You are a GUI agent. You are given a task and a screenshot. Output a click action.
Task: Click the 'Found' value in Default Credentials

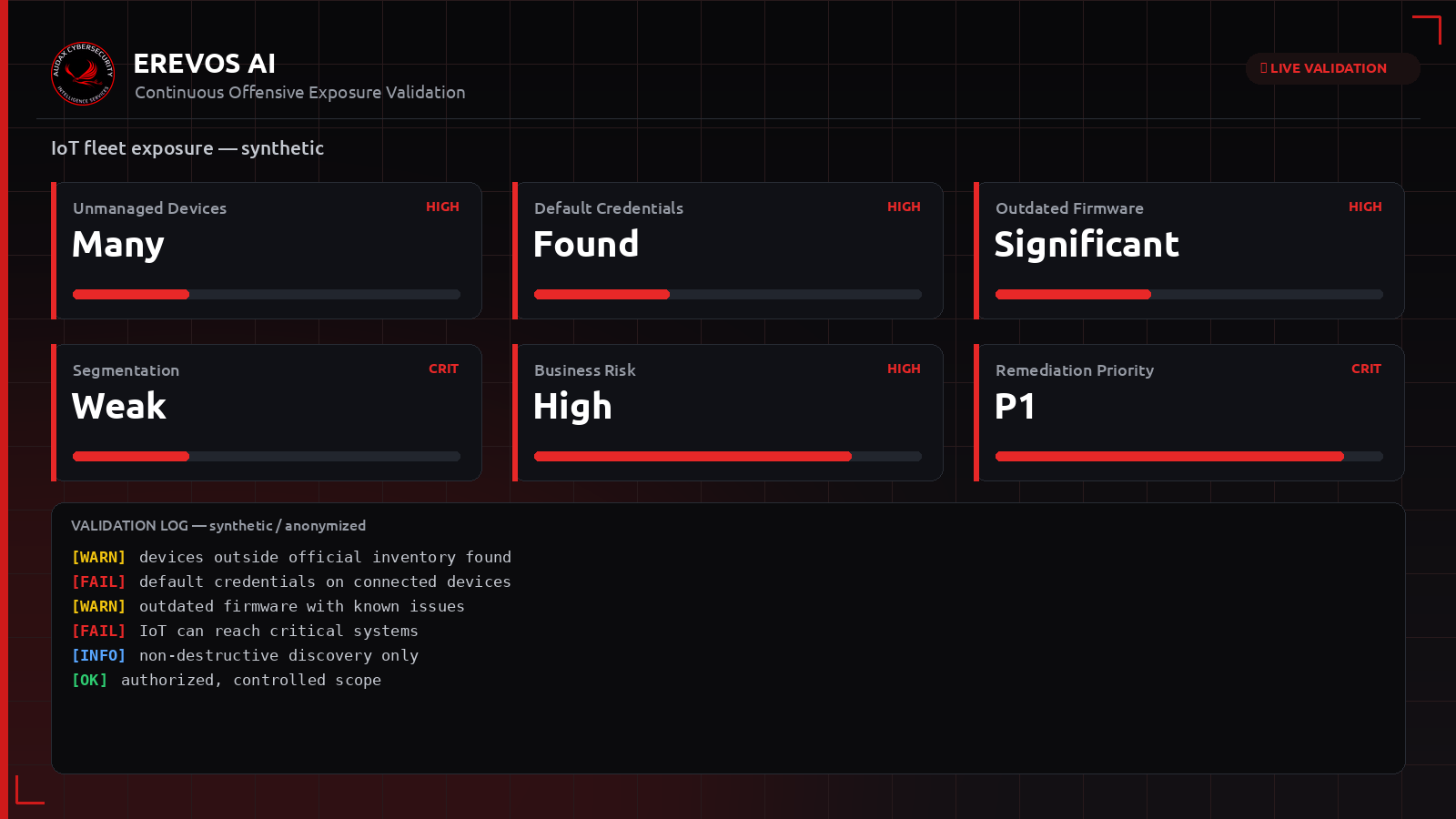tap(586, 244)
